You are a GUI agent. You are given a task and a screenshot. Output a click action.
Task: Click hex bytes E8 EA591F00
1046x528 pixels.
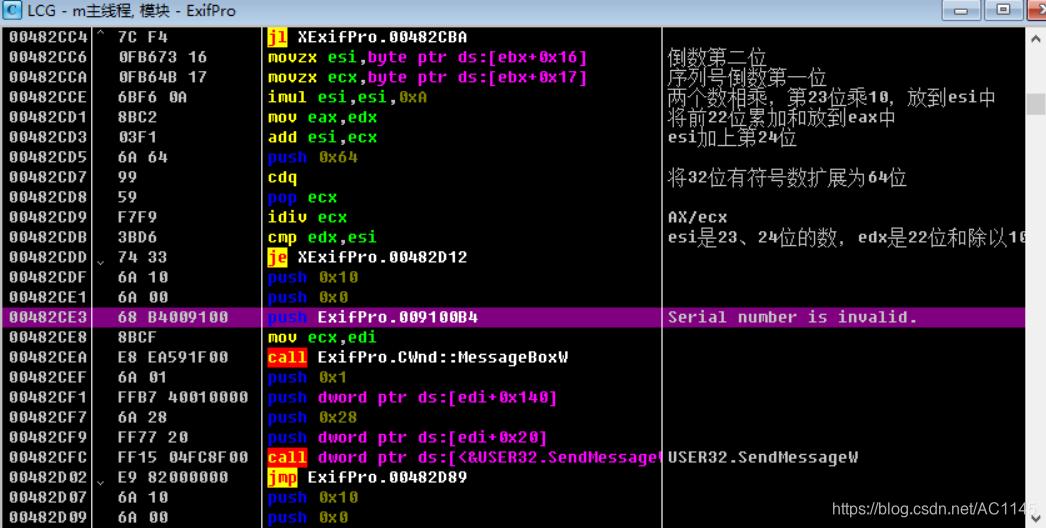[x=173, y=357]
